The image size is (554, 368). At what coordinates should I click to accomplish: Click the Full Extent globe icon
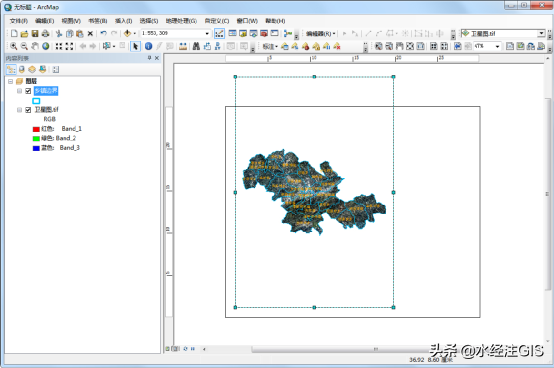(x=46, y=46)
